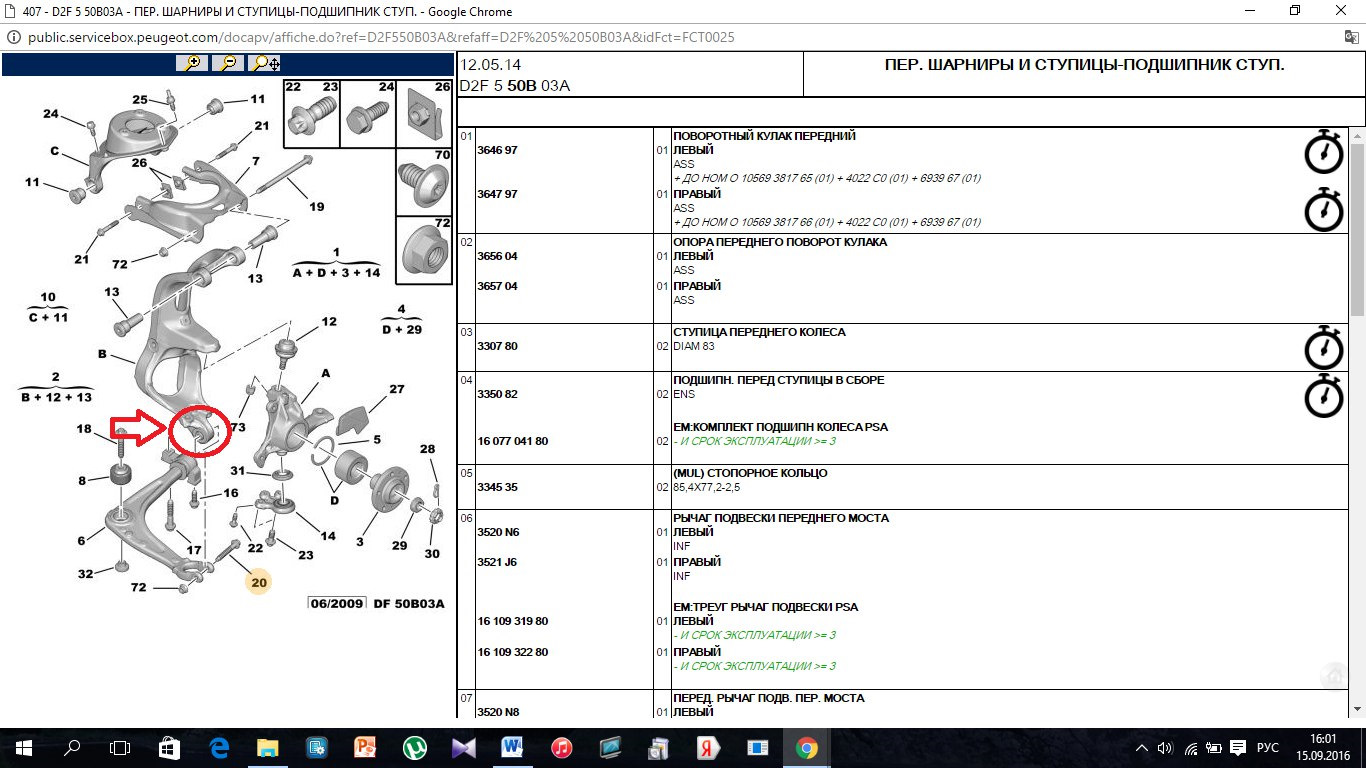The height and width of the screenshot is (768, 1366).
Task: Click part number 16 109 322 80
Action: 513,652
